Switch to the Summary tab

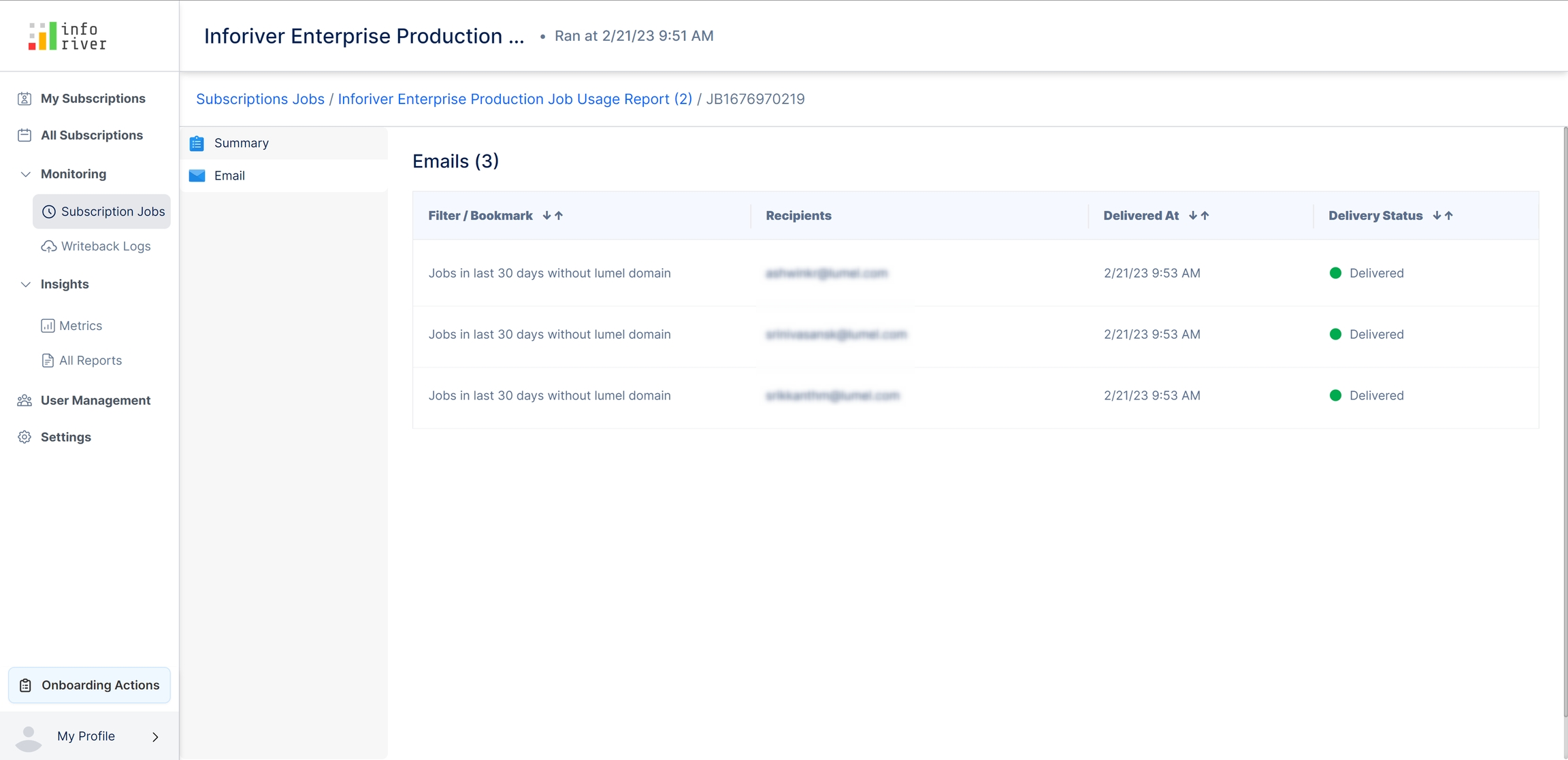[241, 143]
